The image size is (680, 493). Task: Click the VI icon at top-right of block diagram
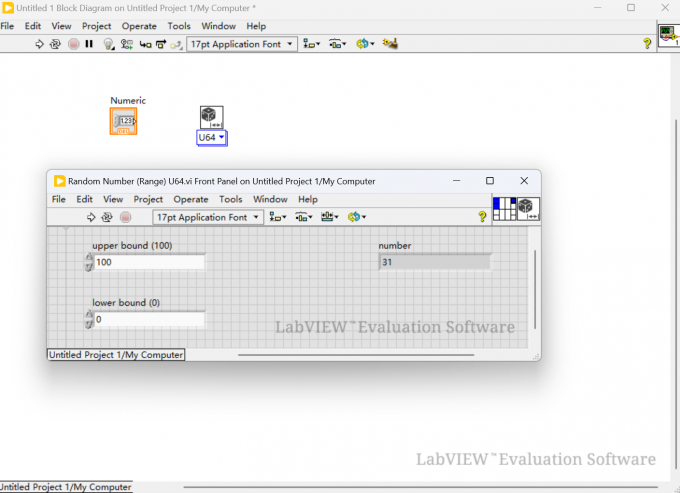(669, 36)
